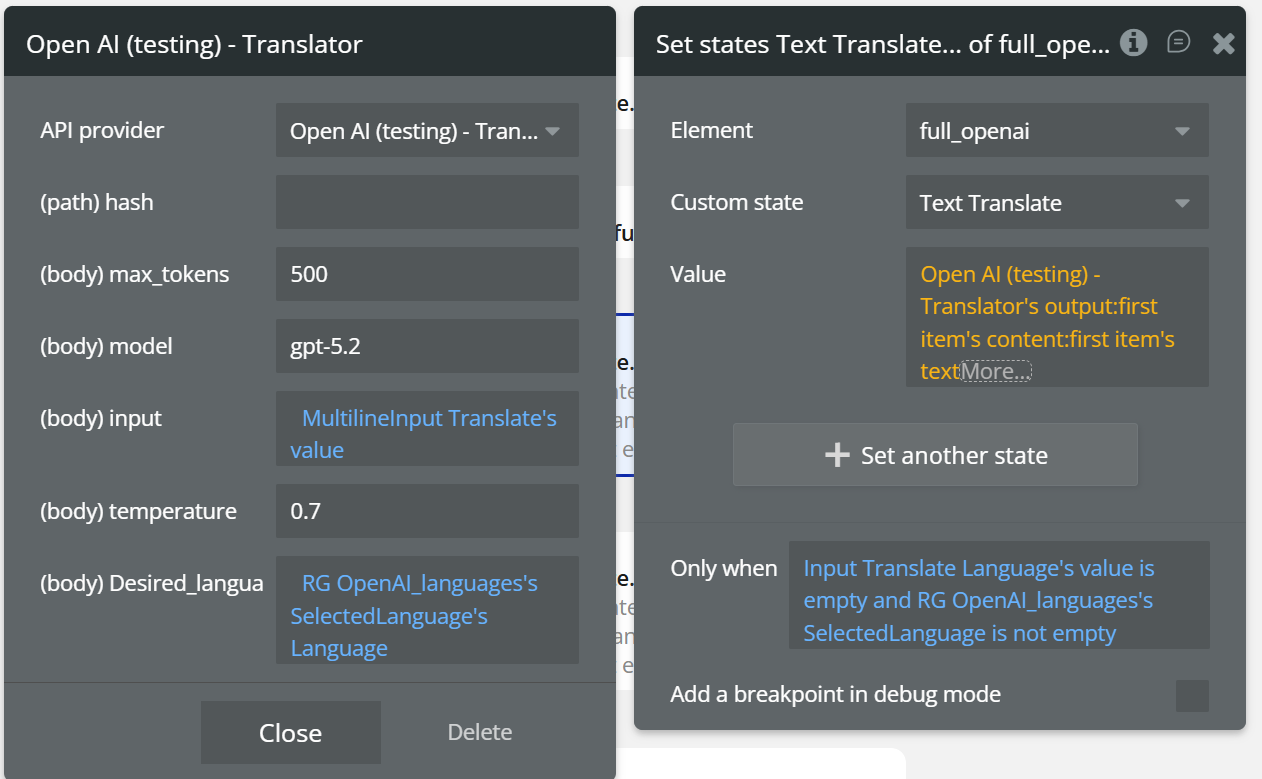This screenshot has width=1262, height=779.
Task: Expand the Element dropdown showing full_openai
Action: [1057, 130]
